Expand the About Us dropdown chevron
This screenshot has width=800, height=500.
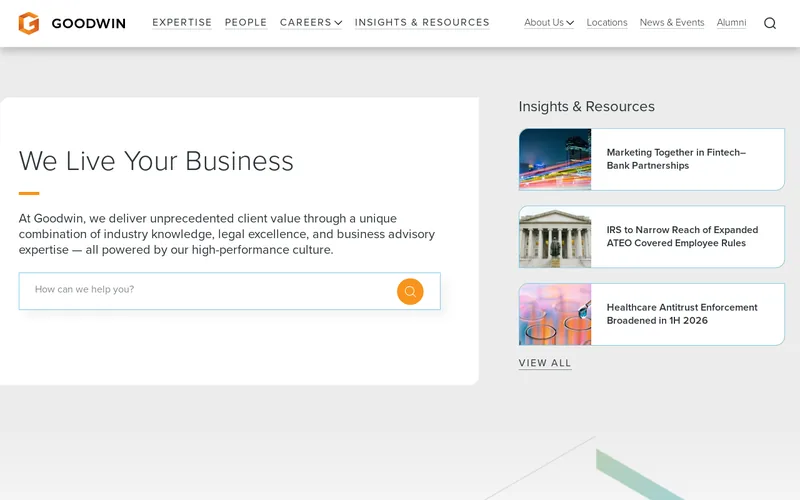(570, 23)
